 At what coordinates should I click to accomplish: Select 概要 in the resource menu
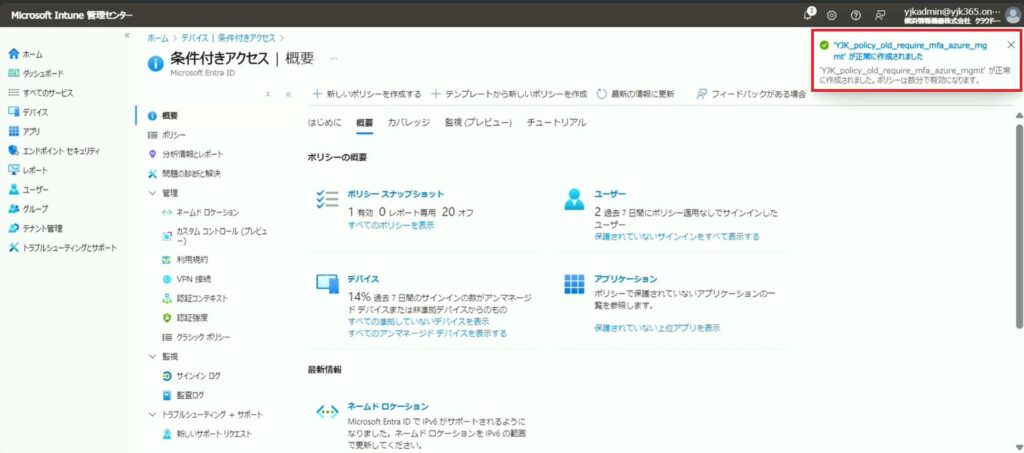click(163, 116)
